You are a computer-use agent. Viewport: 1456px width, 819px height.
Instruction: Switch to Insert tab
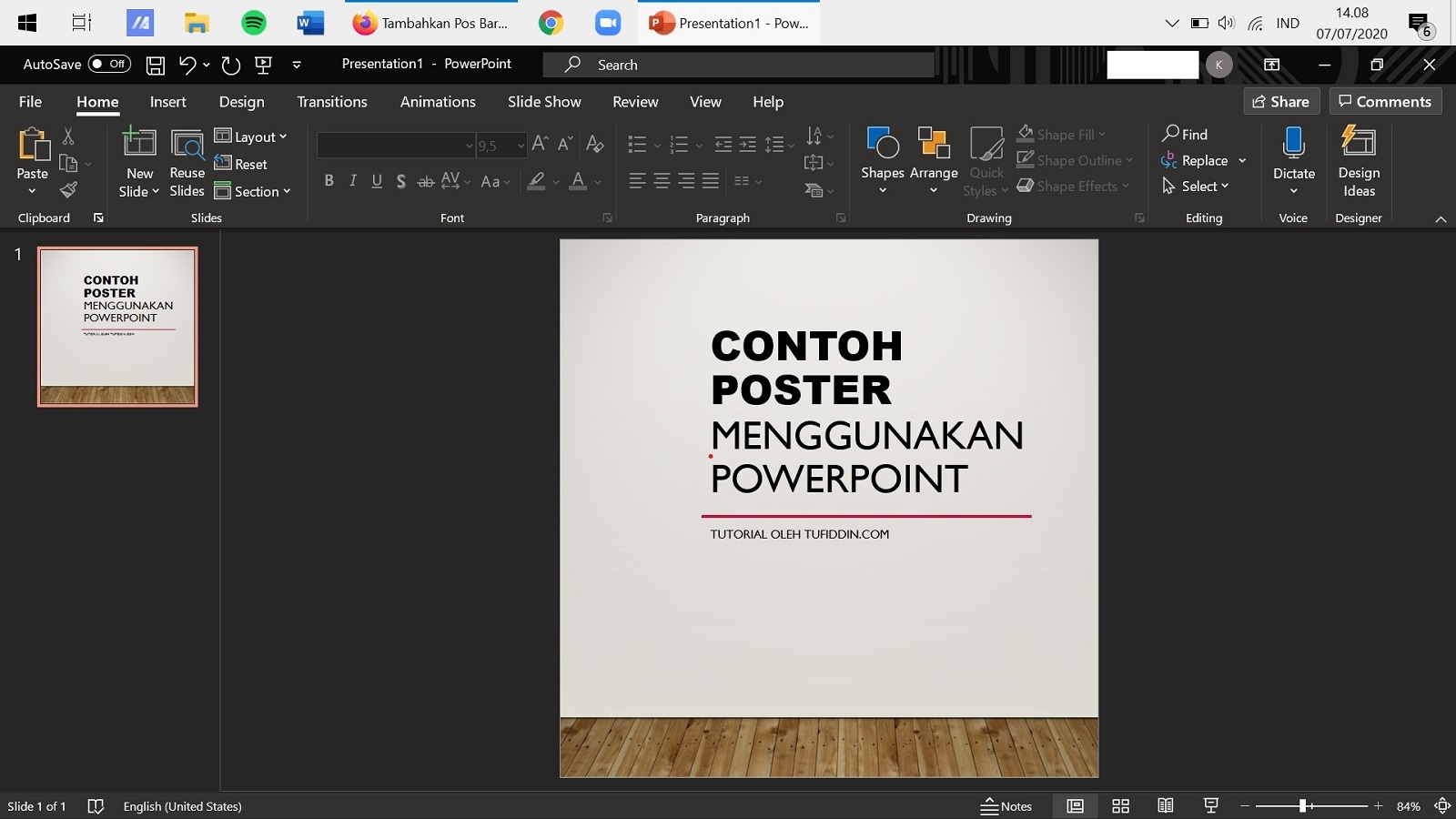click(x=167, y=102)
